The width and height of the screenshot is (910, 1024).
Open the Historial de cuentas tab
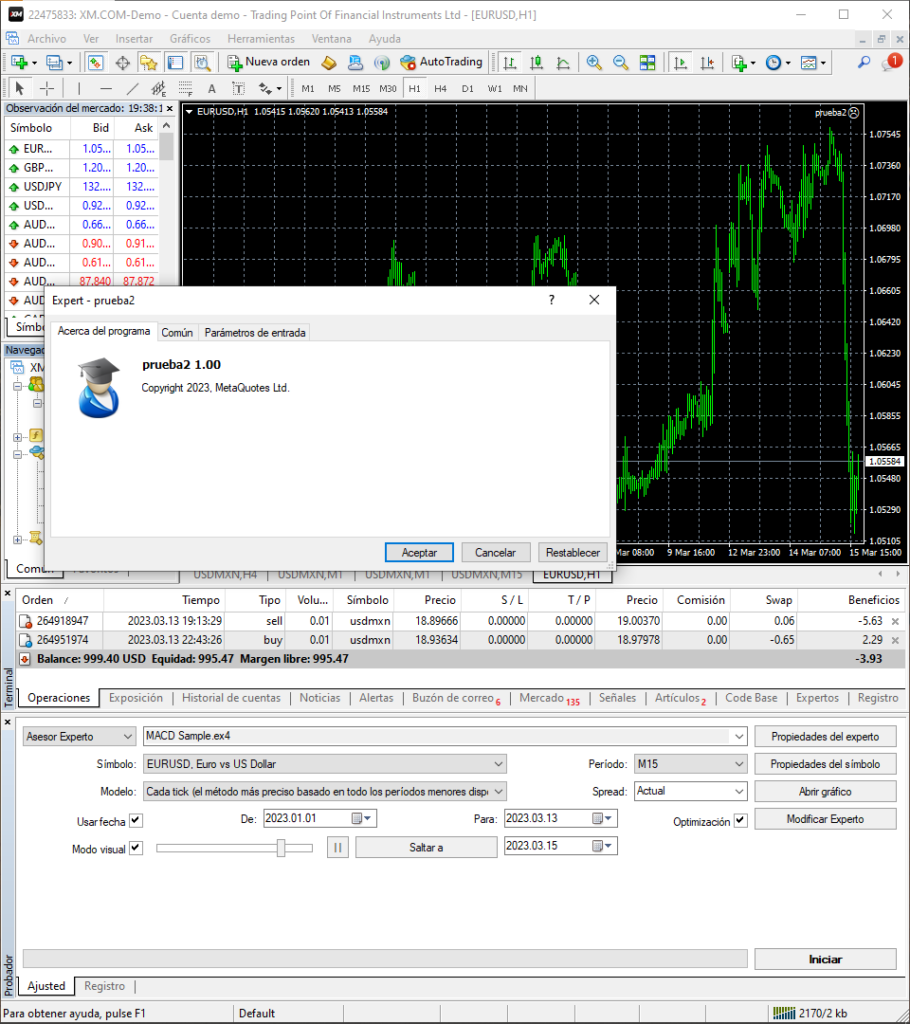pos(231,698)
